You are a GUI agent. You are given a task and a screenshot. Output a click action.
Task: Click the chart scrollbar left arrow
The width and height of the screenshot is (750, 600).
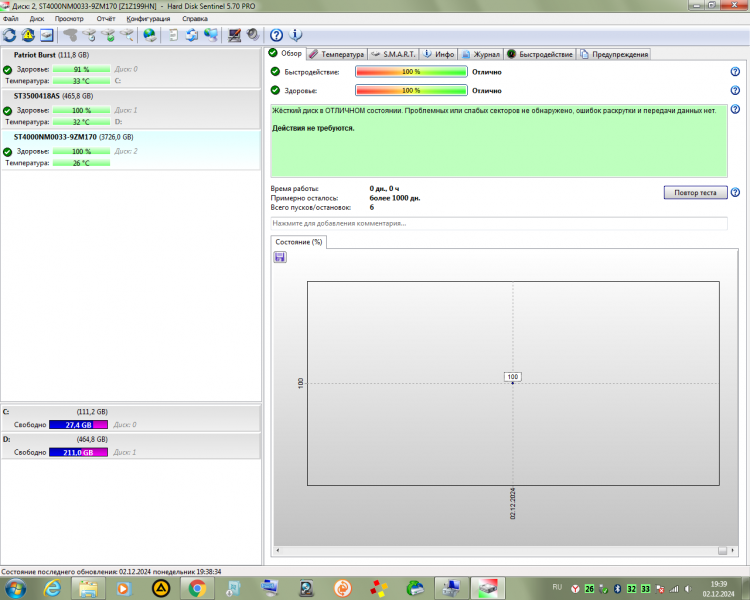[278, 550]
